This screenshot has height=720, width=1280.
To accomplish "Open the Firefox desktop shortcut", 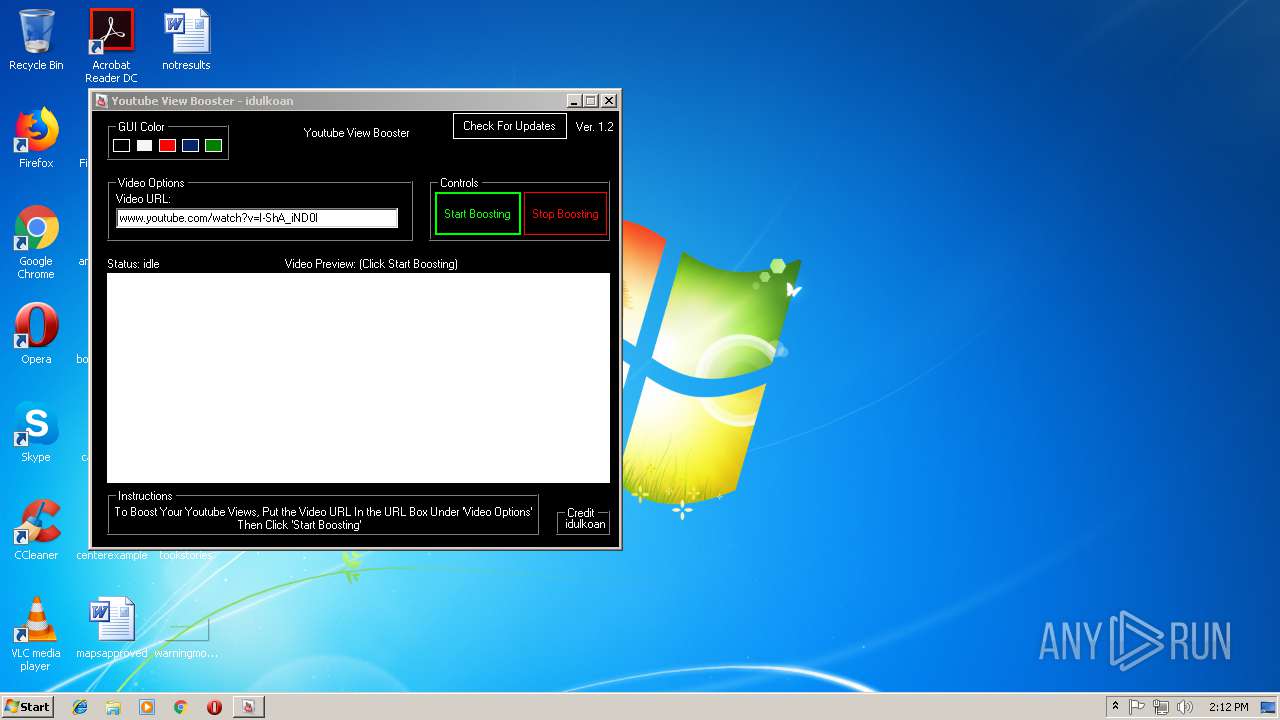I will (36, 138).
